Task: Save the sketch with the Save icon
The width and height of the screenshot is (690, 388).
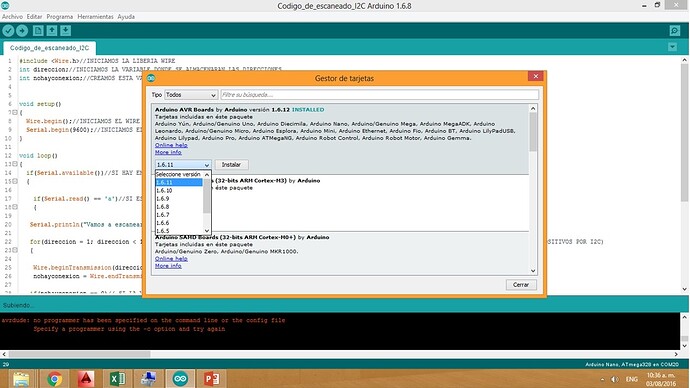Action: [x=66, y=31]
